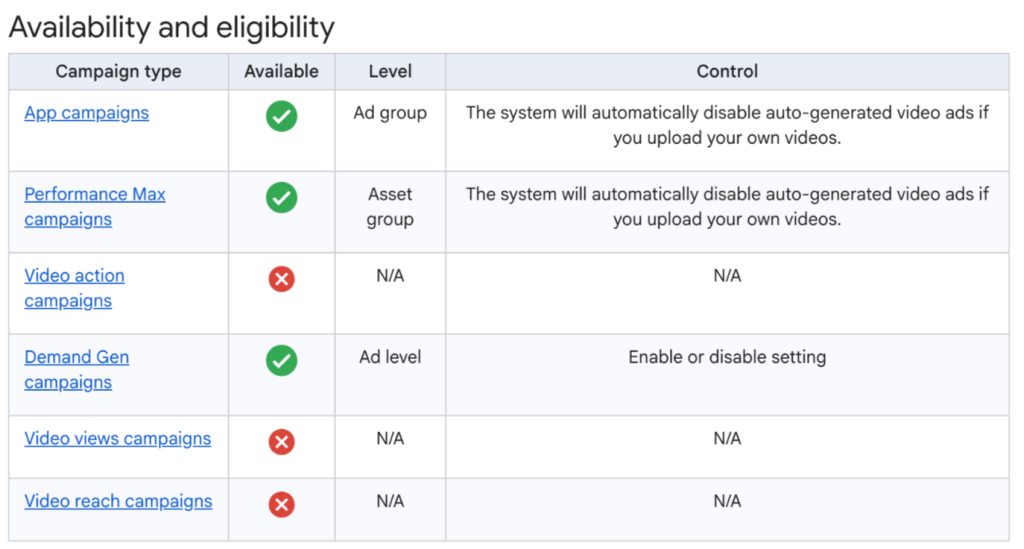Screen dimensions: 1024x549
Task: Go to the Video reach campaigns link
Action: click(118, 502)
